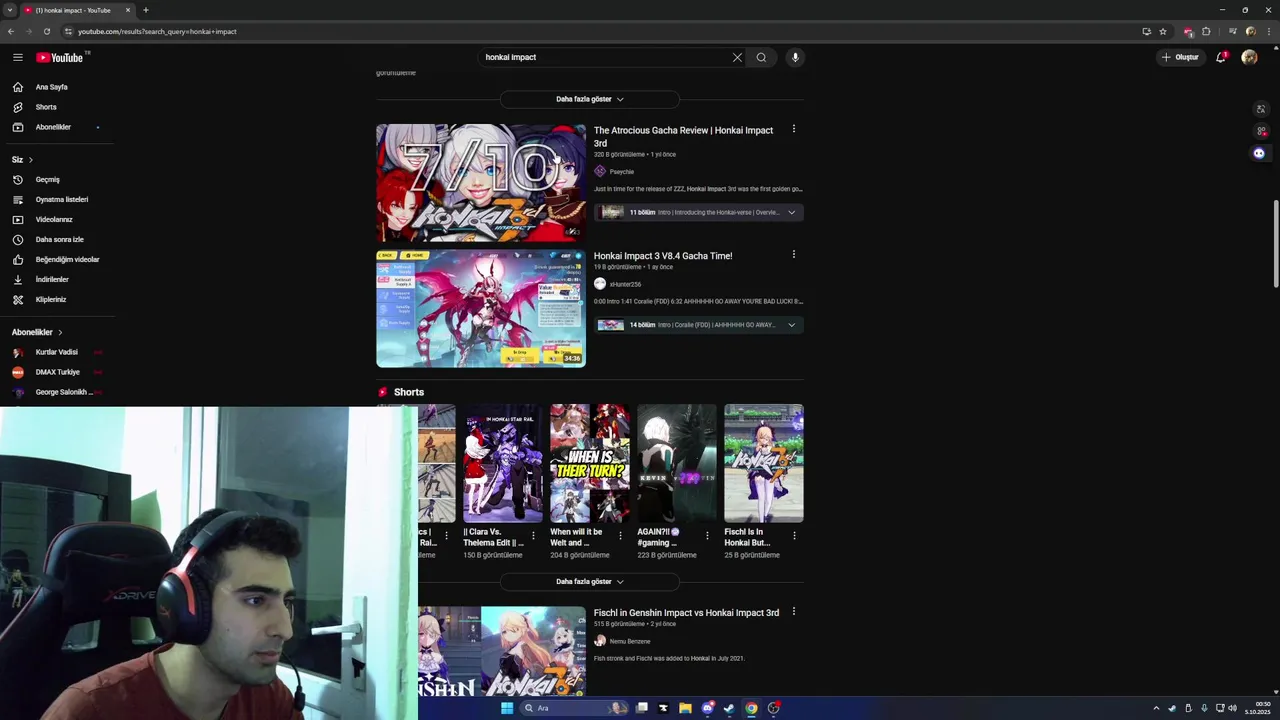This screenshot has width=1280, height=720.
Task: Open Fischl in Genshin vs Honkai video title
Action: pyautogui.click(x=686, y=613)
